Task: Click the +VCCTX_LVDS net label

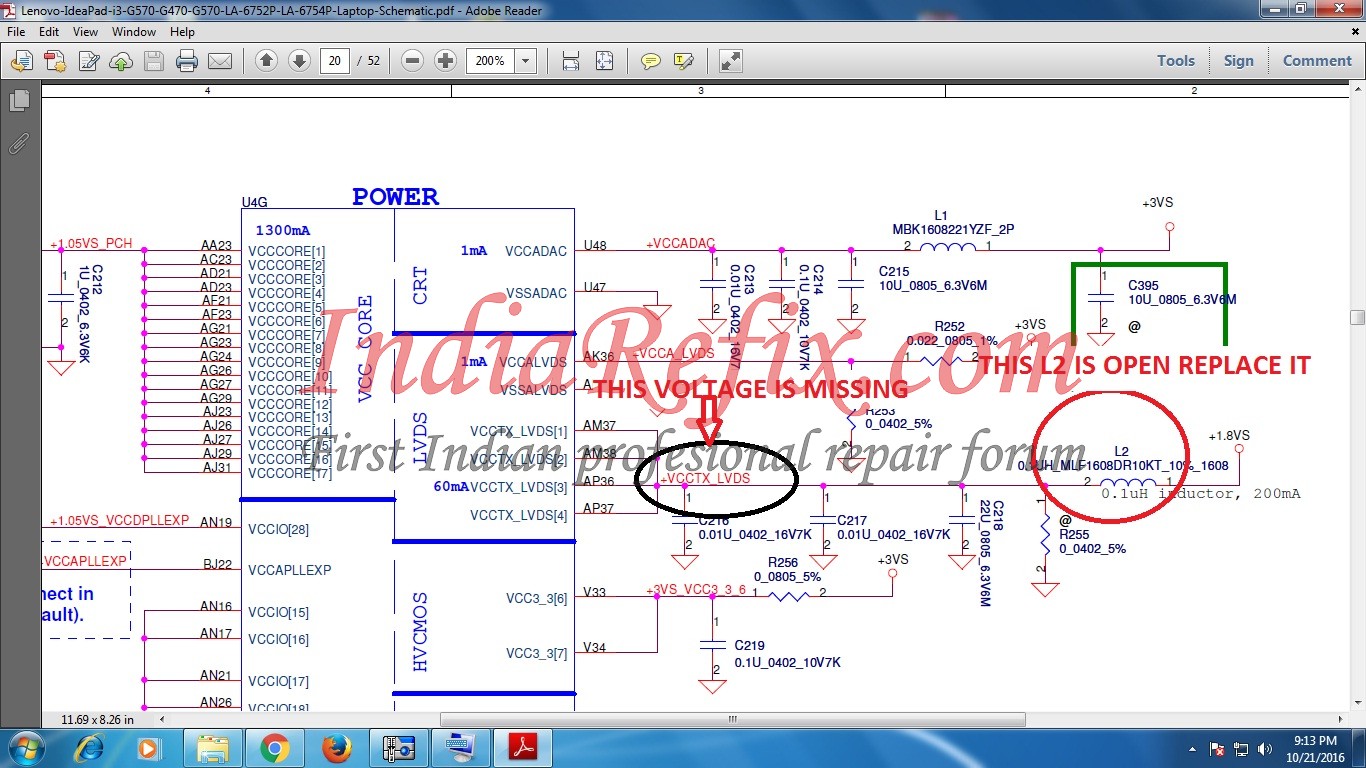Action: [705, 479]
